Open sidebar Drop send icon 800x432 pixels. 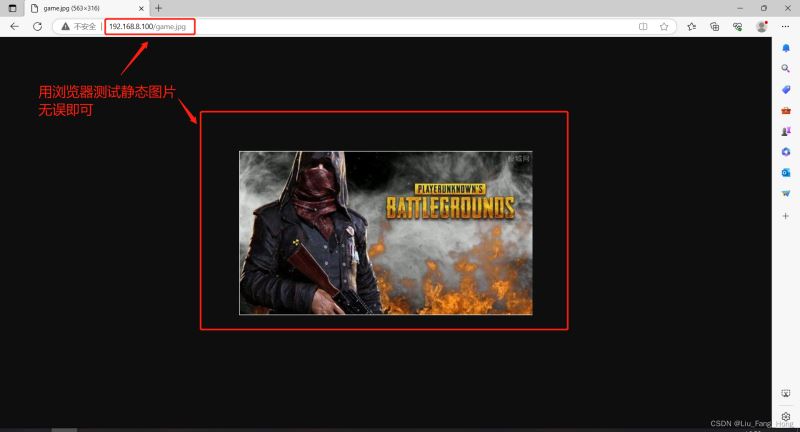tap(786, 193)
